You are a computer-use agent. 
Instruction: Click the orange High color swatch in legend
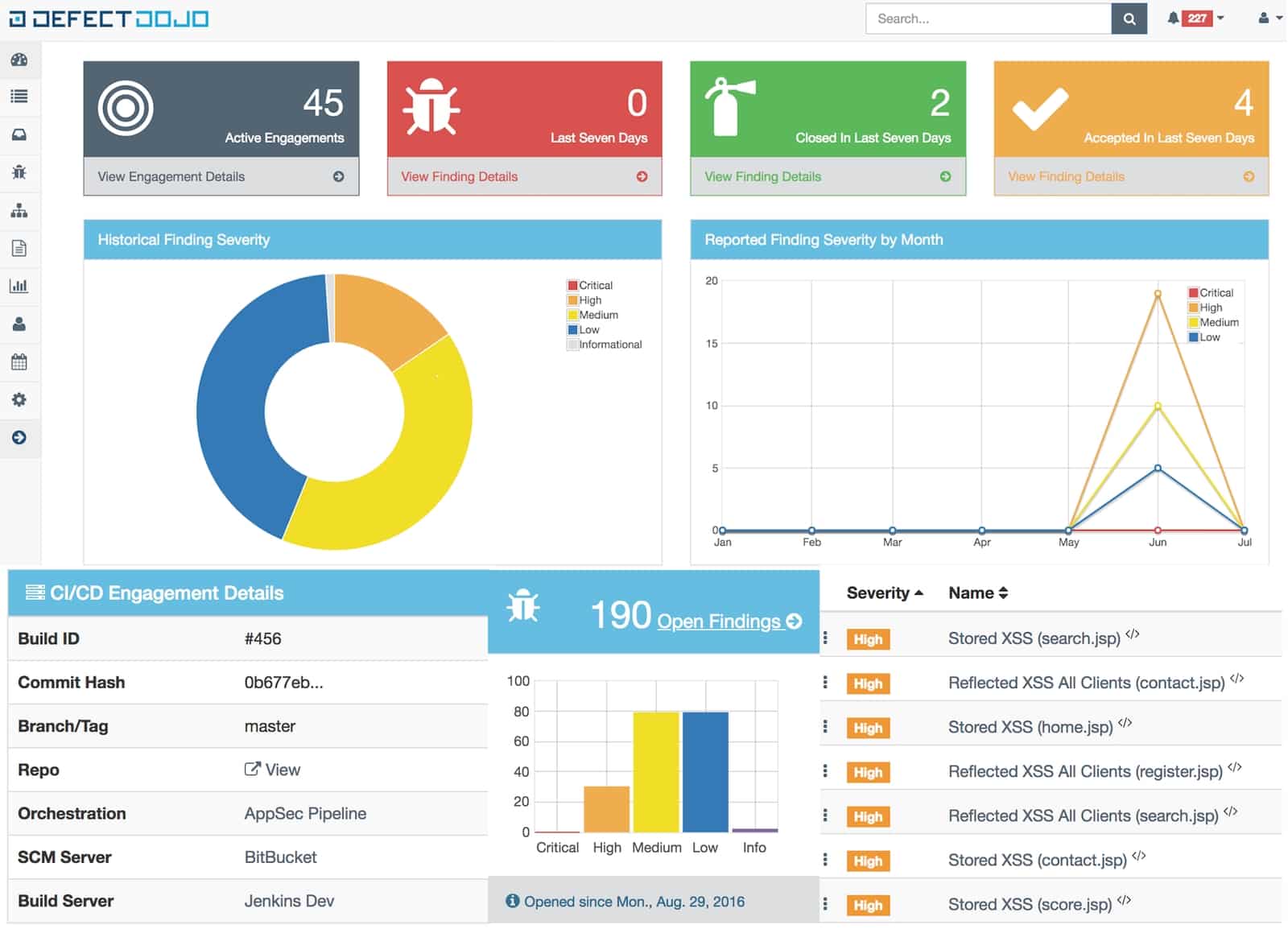point(572,299)
